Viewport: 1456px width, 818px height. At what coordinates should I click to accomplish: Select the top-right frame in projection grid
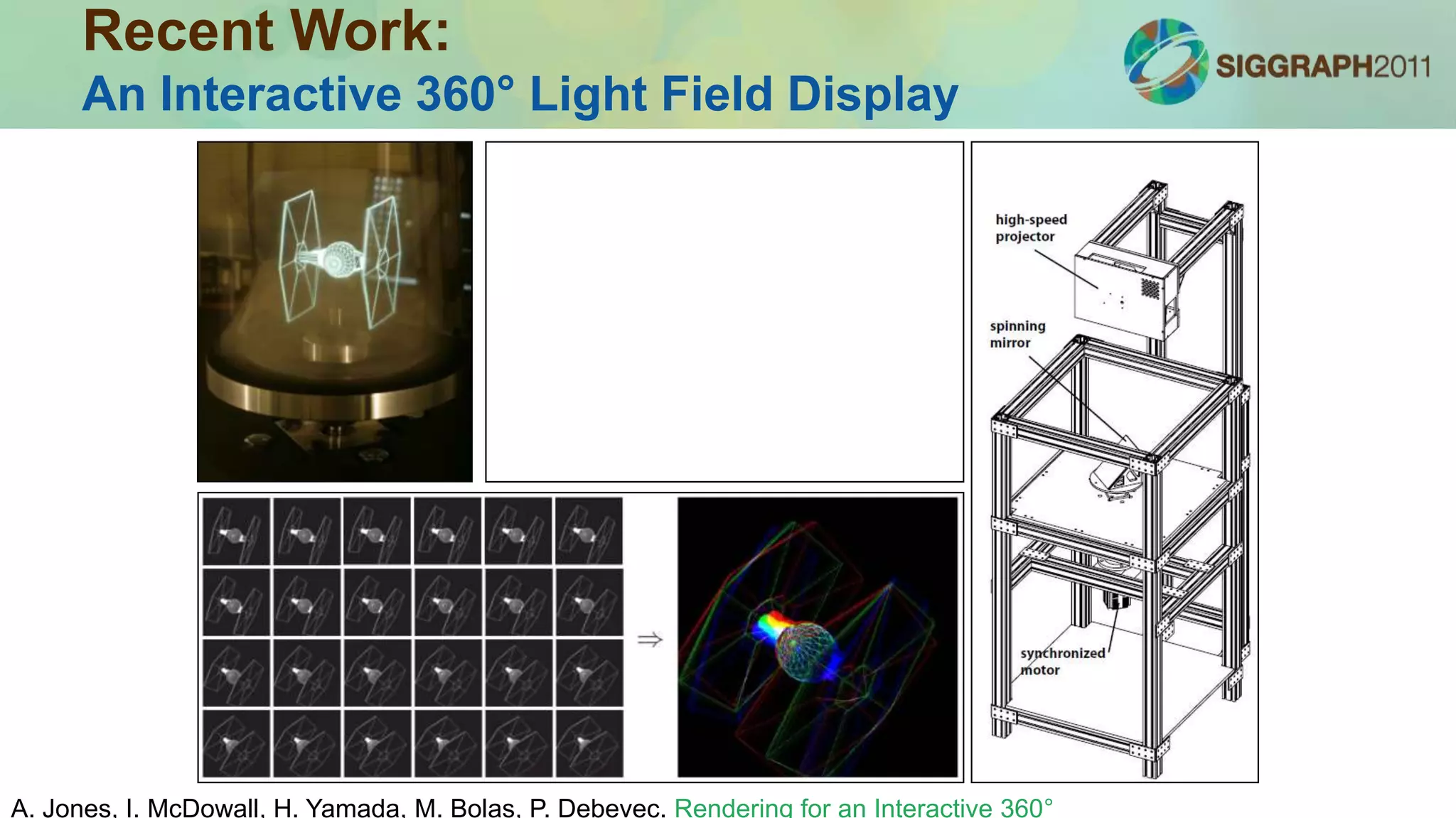click(x=589, y=531)
